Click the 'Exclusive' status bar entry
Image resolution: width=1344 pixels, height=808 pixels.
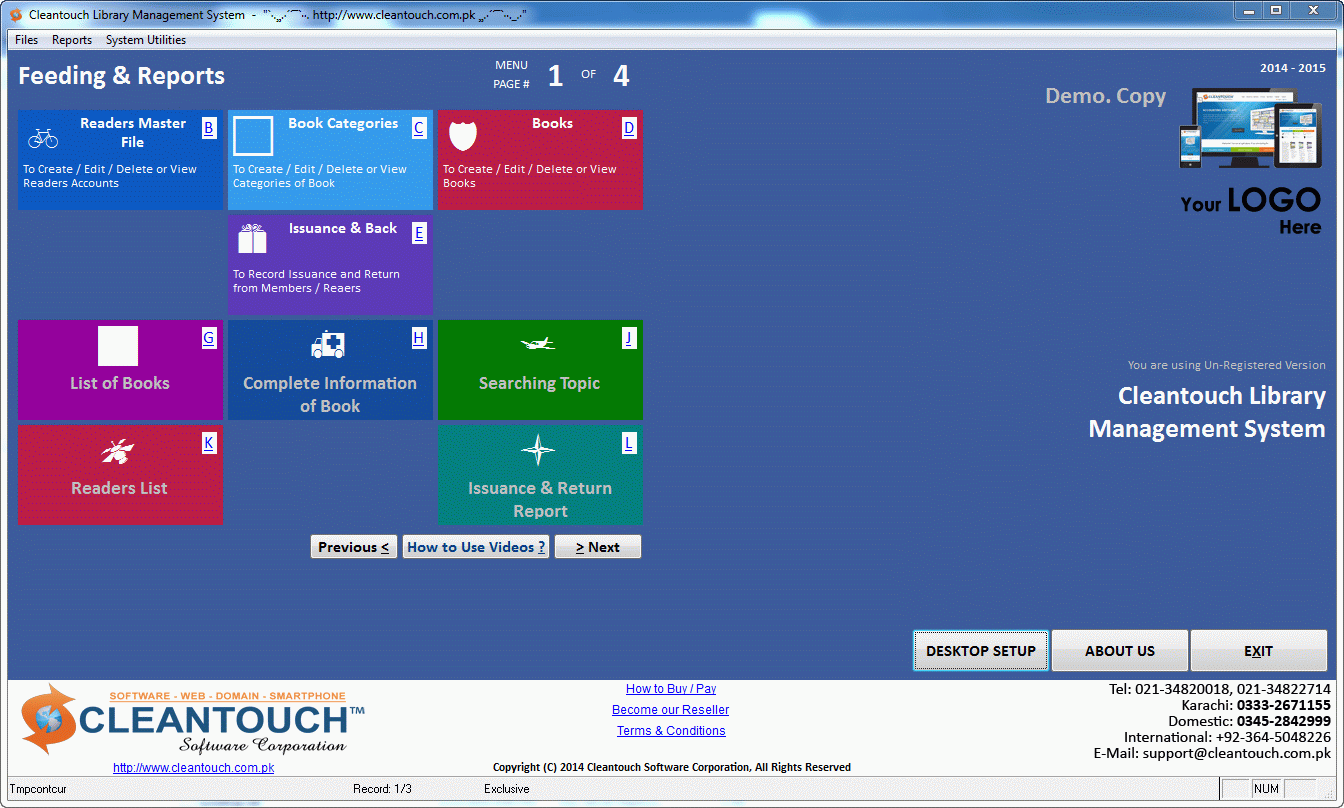pos(507,790)
